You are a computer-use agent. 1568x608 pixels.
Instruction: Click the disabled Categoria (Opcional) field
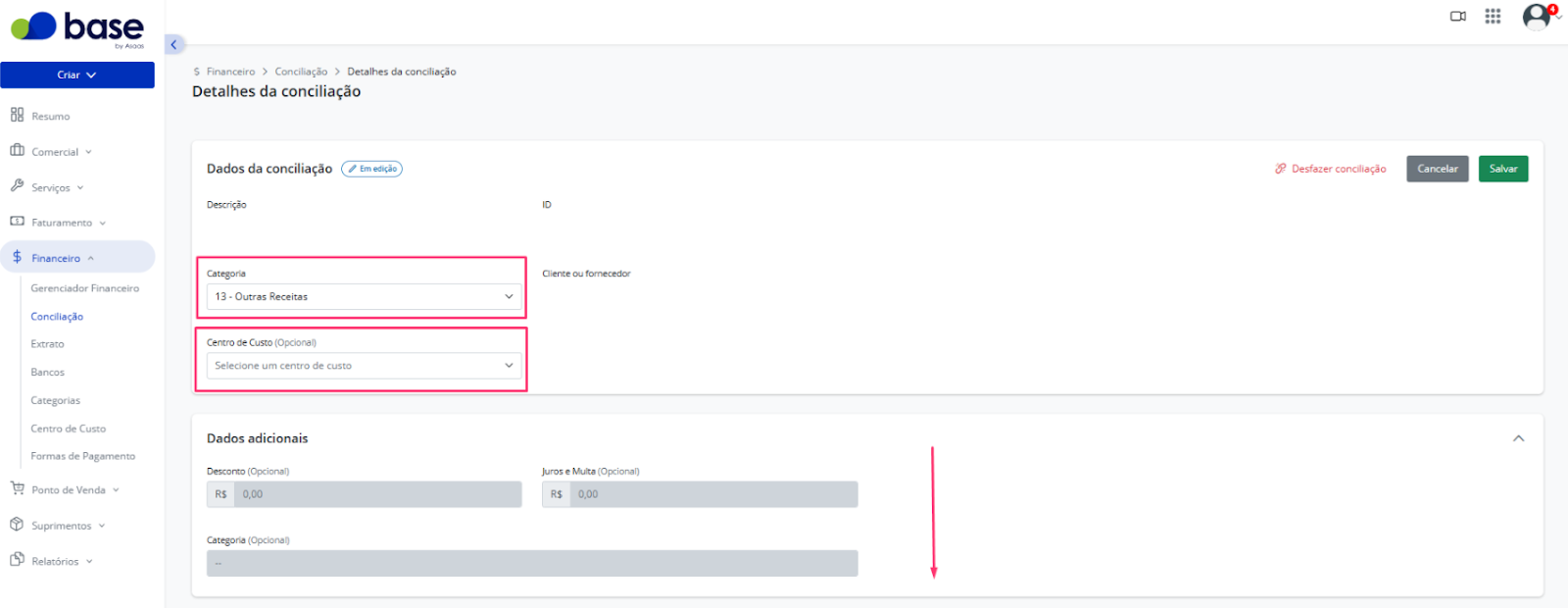(532, 563)
